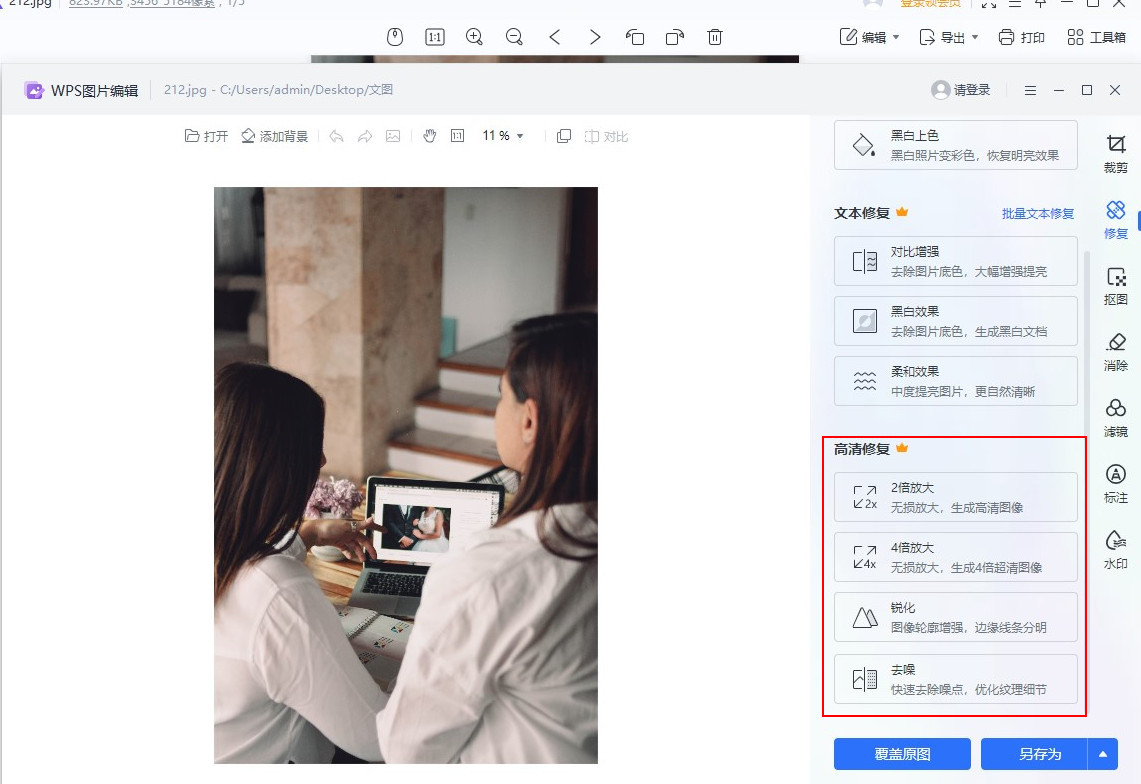Select the 标注 annotation tool

[1115, 483]
